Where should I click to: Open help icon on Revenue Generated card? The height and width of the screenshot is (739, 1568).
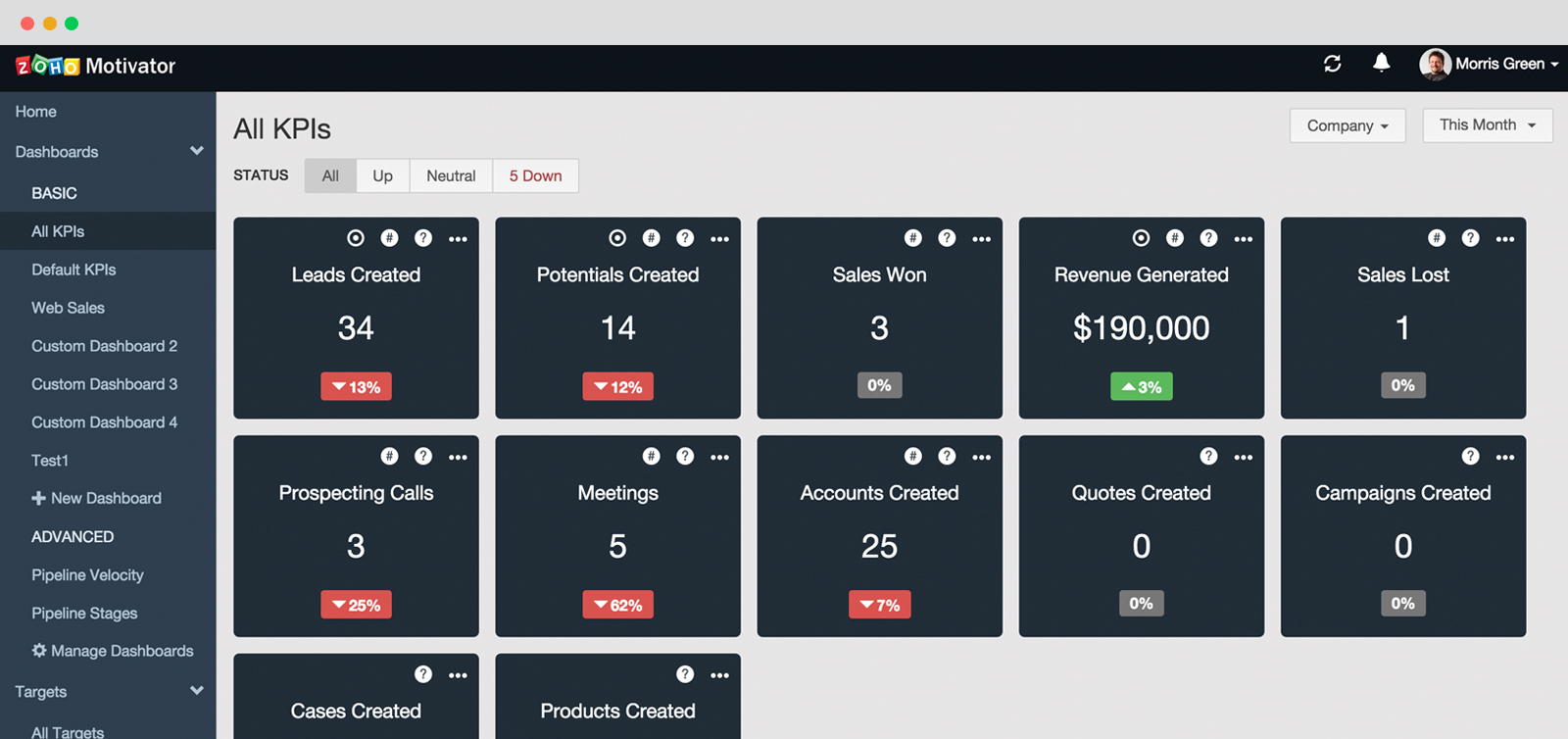coord(1208,238)
